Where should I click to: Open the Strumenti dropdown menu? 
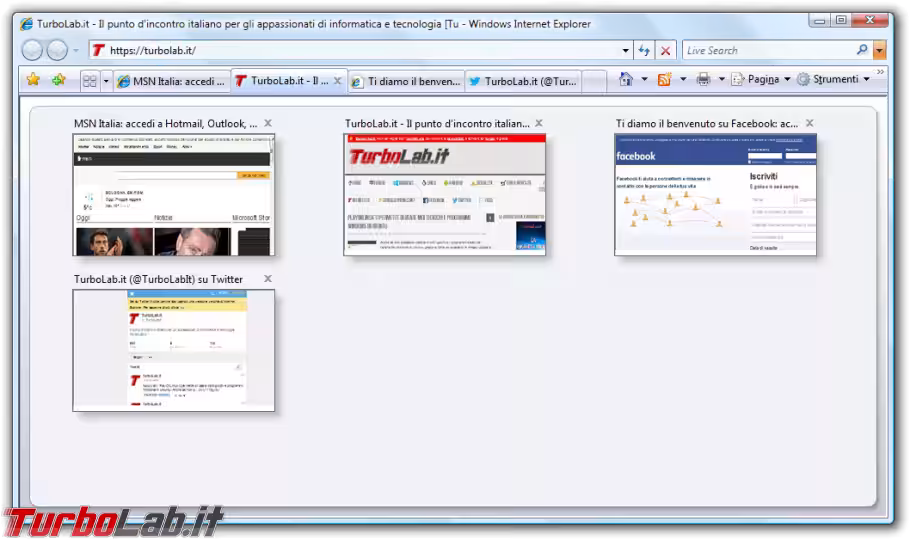coord(833,80)
